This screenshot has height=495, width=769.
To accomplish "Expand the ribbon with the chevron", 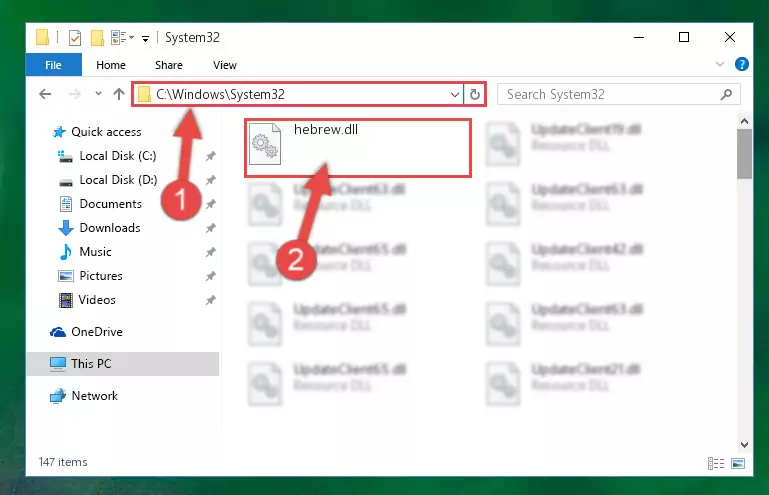I will (x=719, y=64).
